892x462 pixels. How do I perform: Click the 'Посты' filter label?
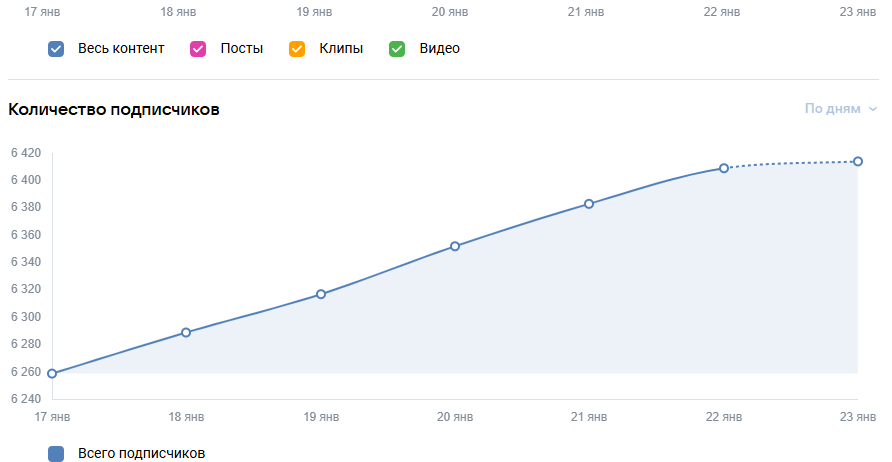click(x=242, y=48)
